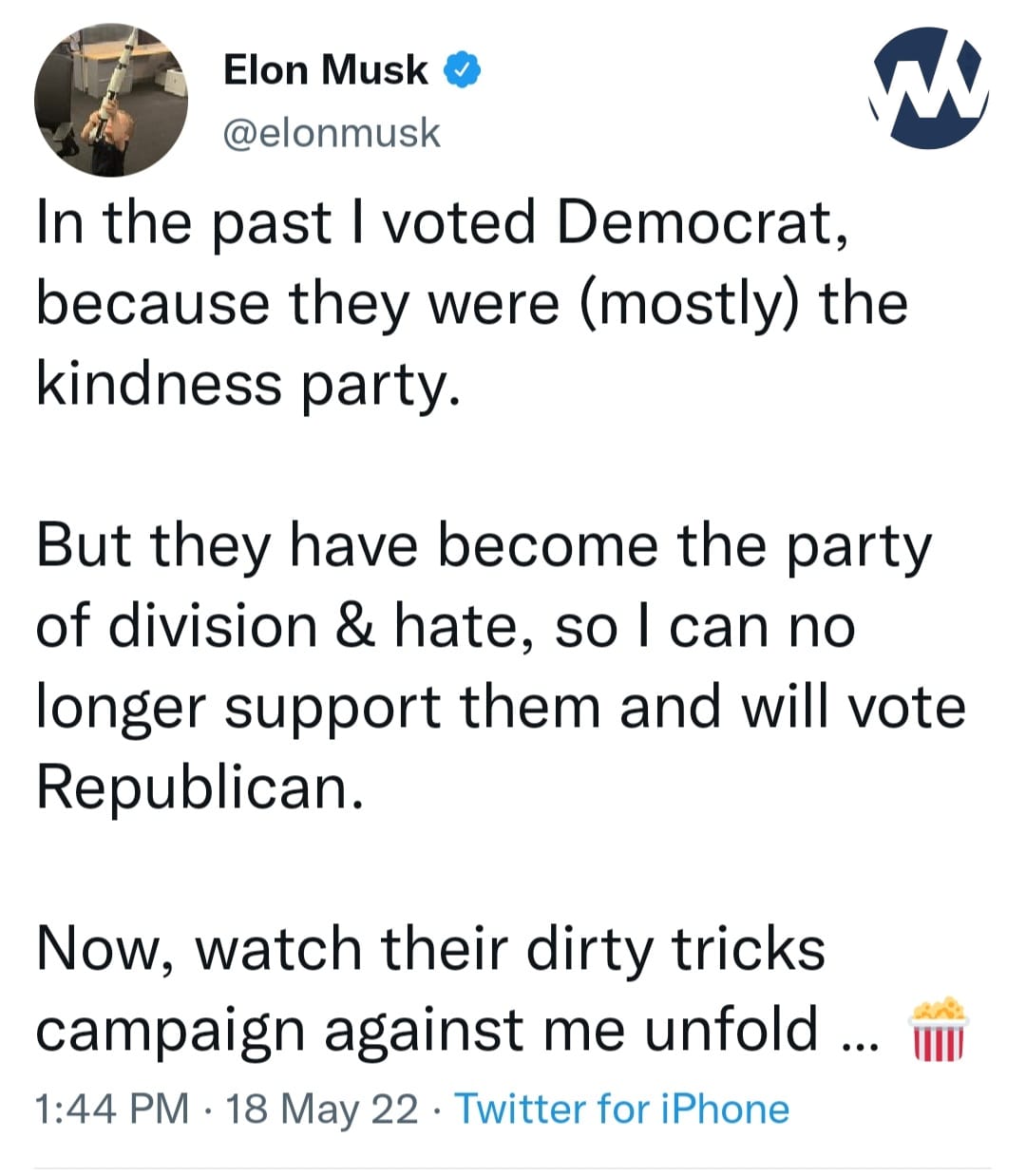This screenshot has height=1176, width=1026.
Task: Click the blue verified checkmark badge
Action: [464, 70]
